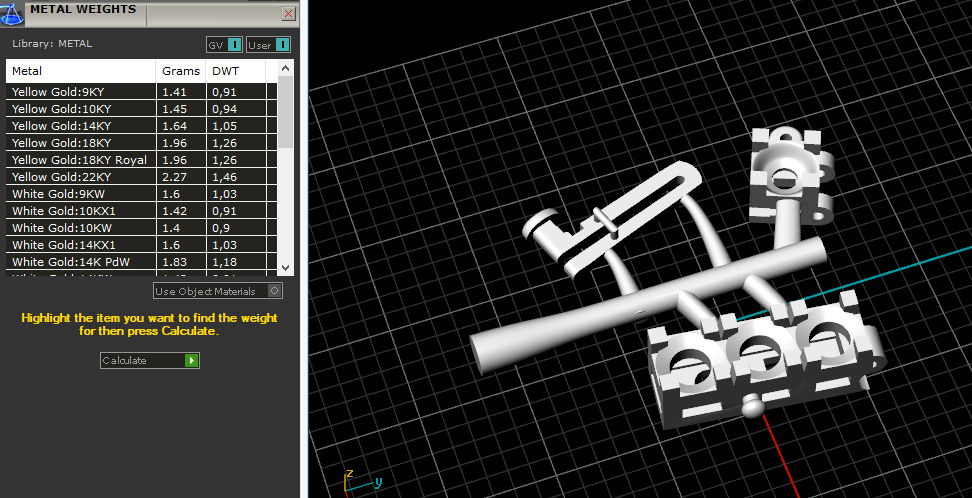
Task: Click the METAL WEIGHTS panel title
Action: 83,9
